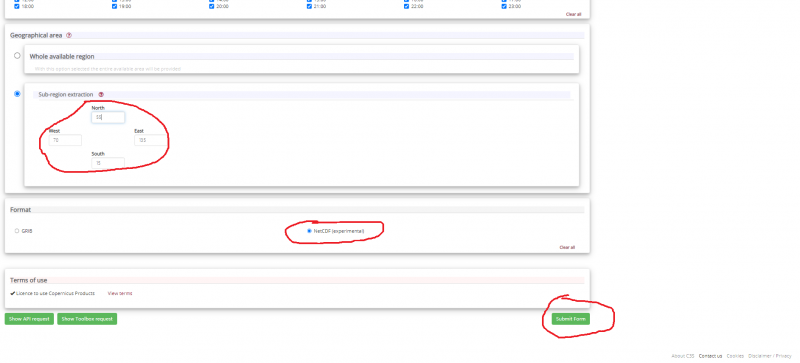Uncheck the 20:00 time checkbox
This screenshot has width=800, height=363.
tap(211, 7)
